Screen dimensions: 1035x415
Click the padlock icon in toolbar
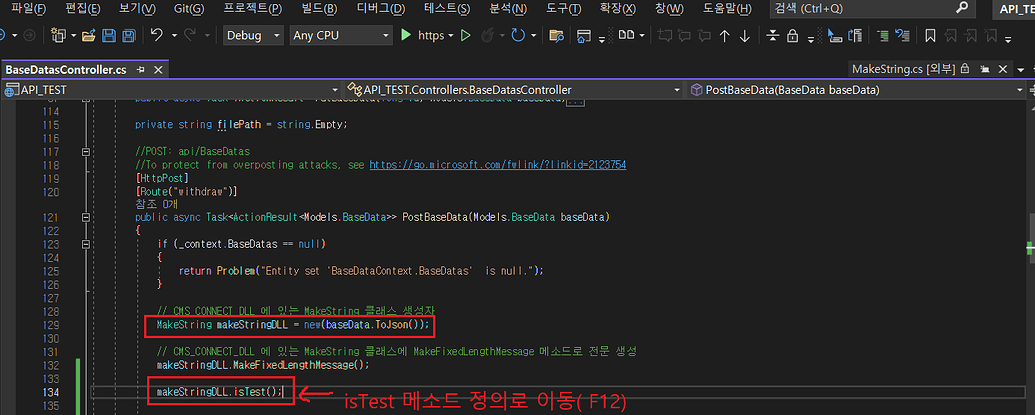pyautogui.click(x=793, y=36)
